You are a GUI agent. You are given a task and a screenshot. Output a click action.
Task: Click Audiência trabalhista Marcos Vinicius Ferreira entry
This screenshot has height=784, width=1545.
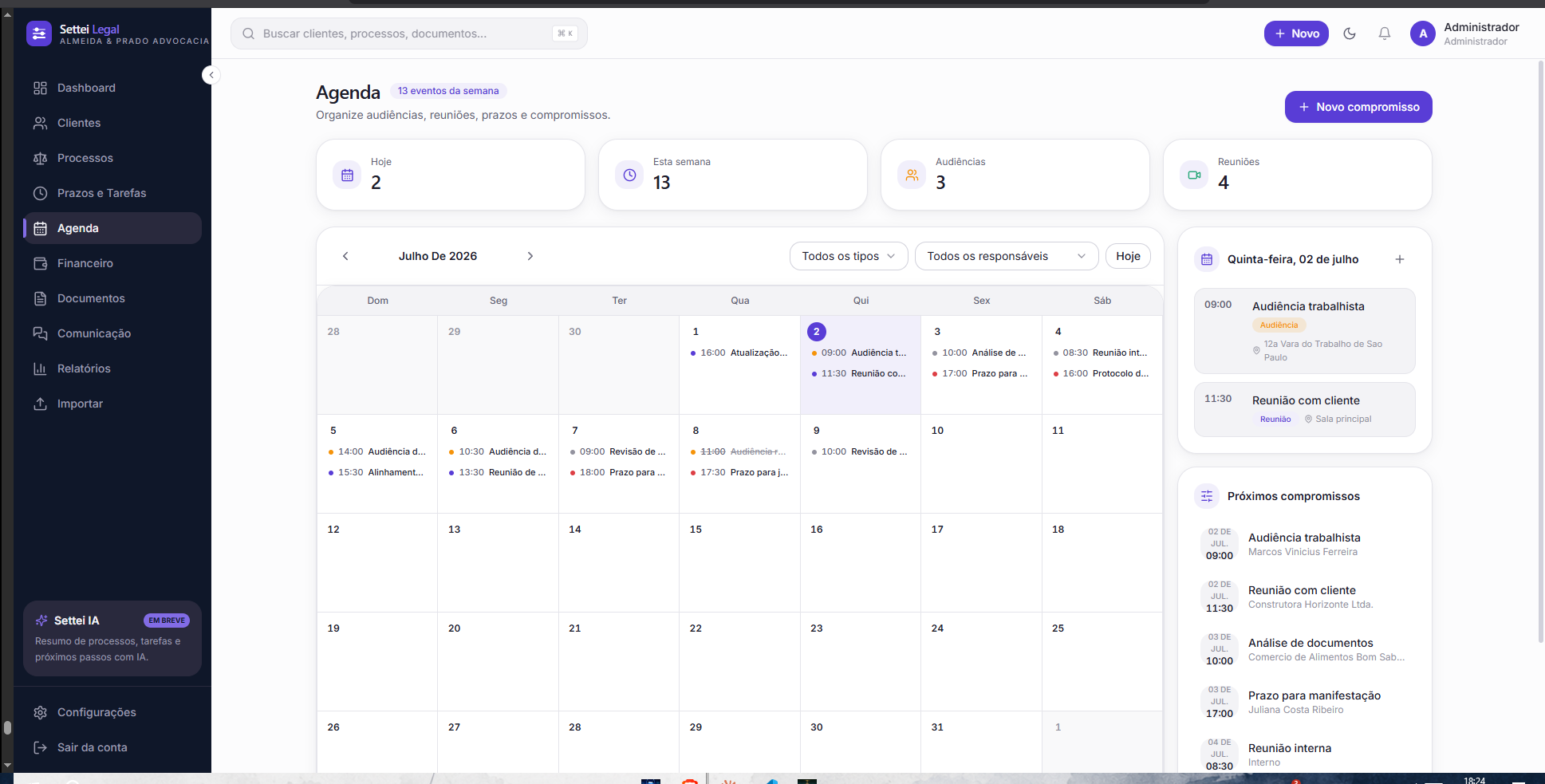(x=1304, y=544)
